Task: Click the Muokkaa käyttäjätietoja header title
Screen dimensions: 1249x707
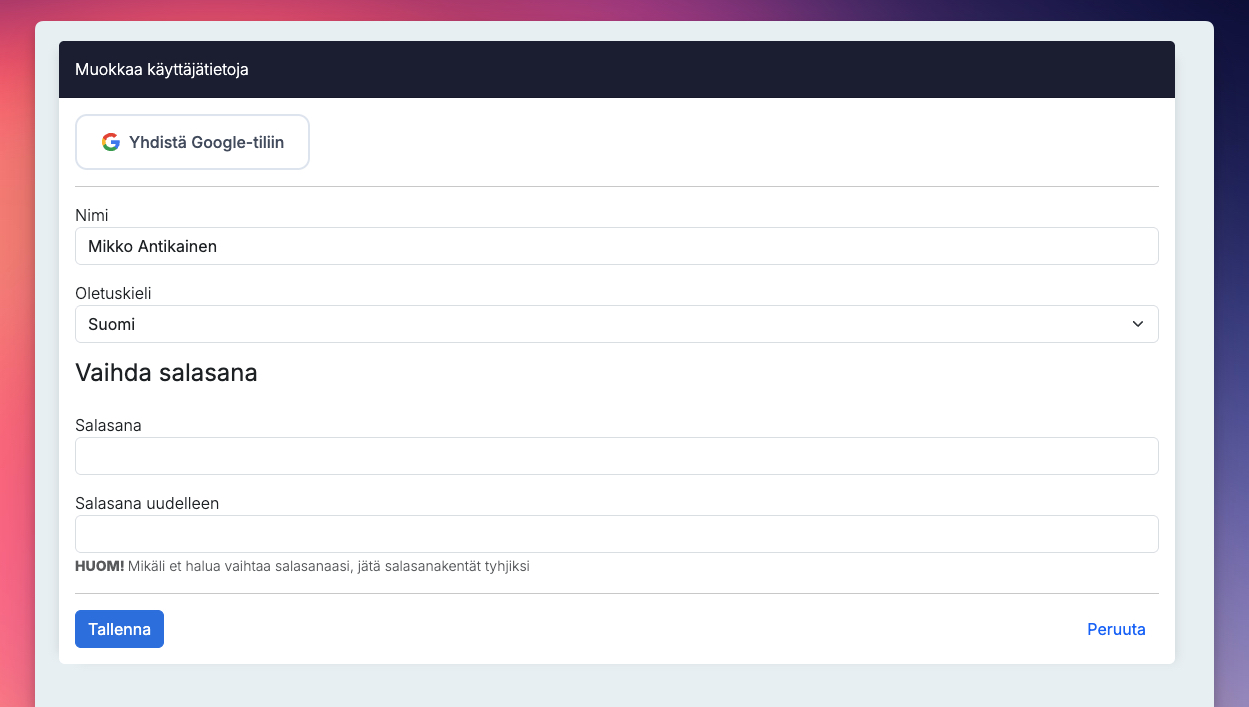Action: click(x=162, y=70)
